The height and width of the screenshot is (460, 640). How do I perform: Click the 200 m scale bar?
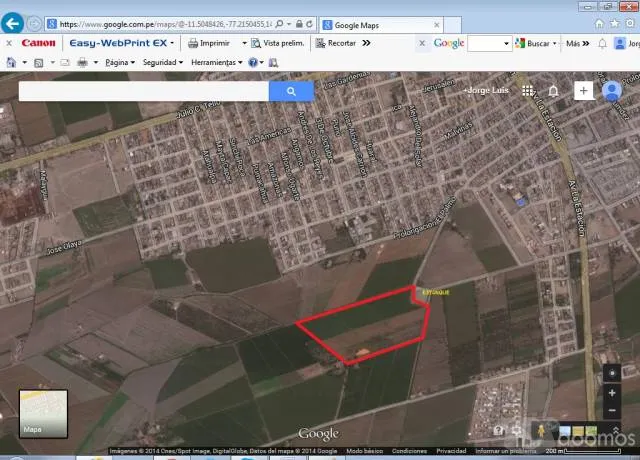pos(584,451)
